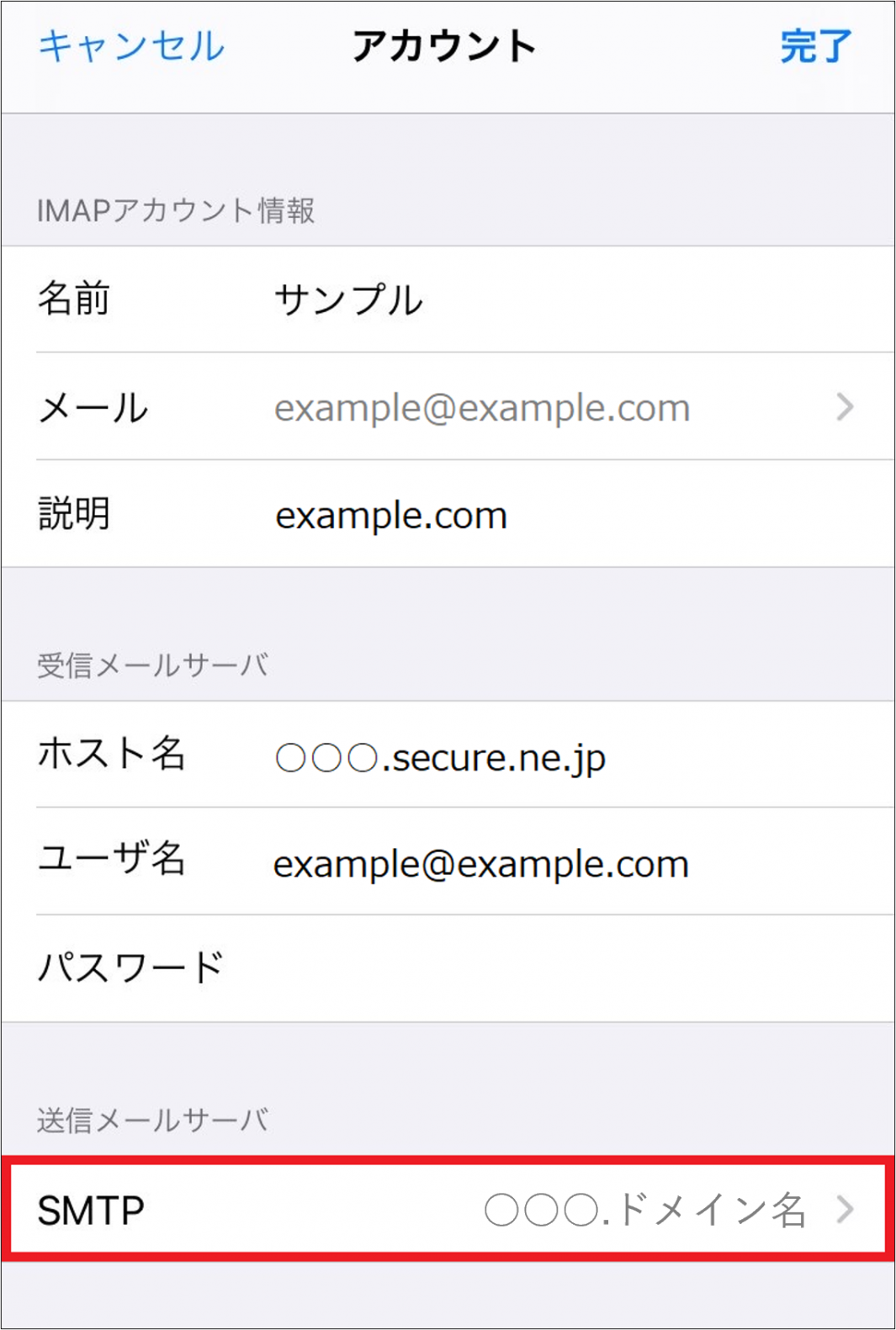The width and height of the screenshot is (896, 1330).
Task: Click the 説明 field value example.com
Action: click(391, 515)
